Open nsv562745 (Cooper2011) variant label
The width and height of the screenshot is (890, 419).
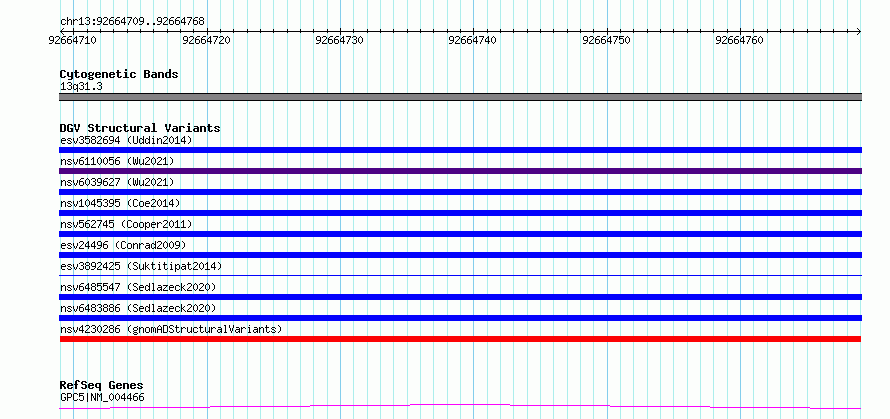tap(126, 224)
